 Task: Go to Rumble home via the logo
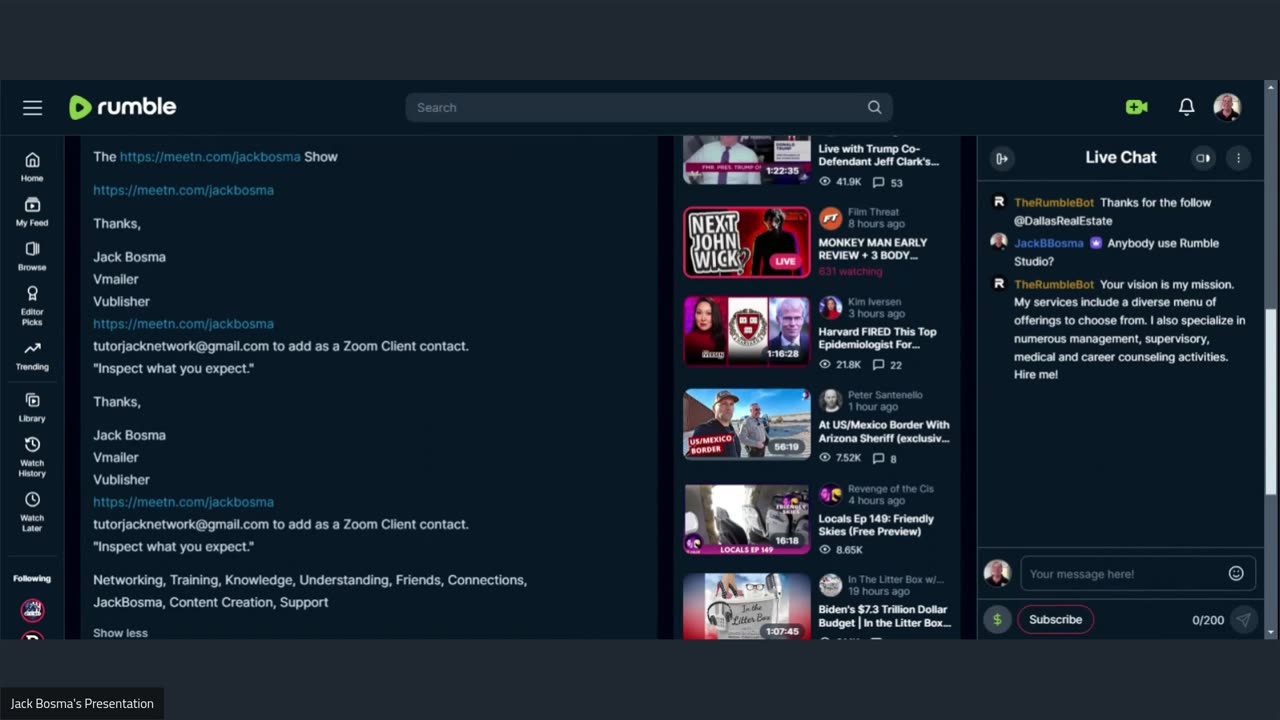tap(122, 107)
